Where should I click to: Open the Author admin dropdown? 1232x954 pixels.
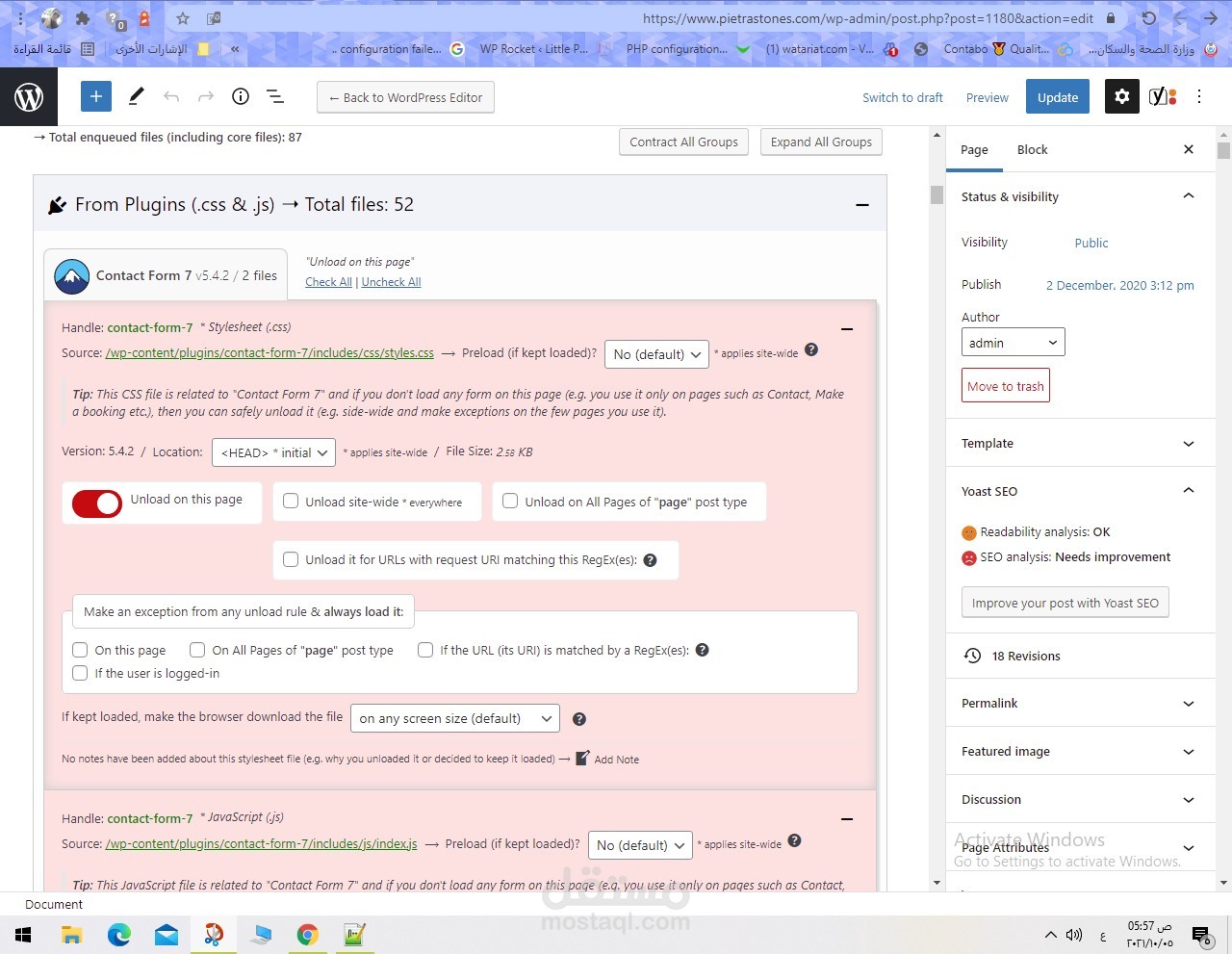pyautogui.click(x=1013, y=342)
